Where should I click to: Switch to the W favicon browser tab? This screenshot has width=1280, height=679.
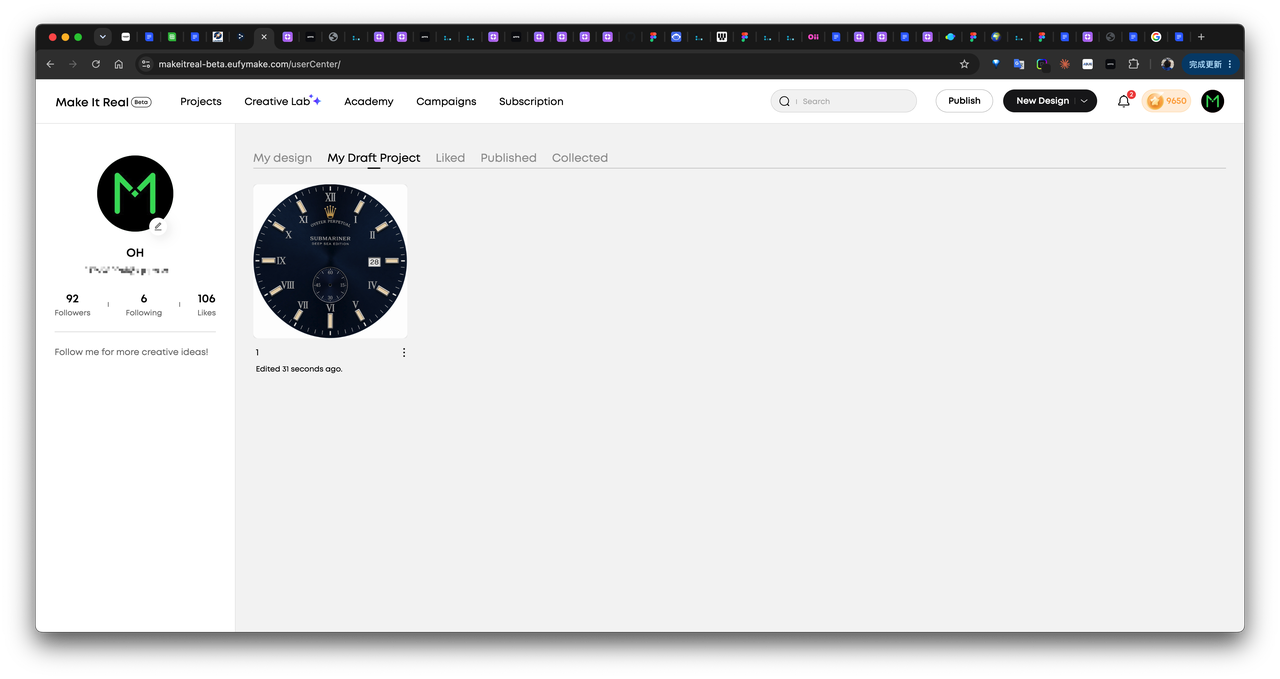(x=722, y=37)
